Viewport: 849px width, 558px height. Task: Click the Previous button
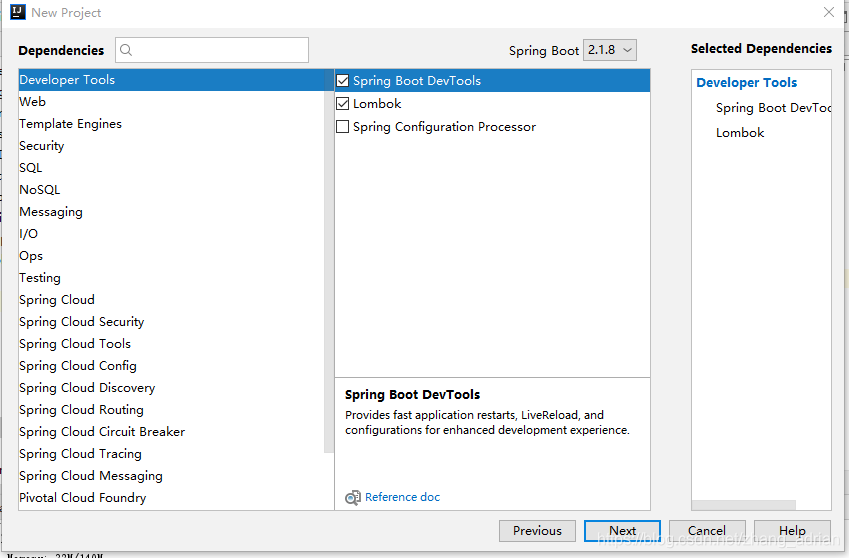(537, 530)
